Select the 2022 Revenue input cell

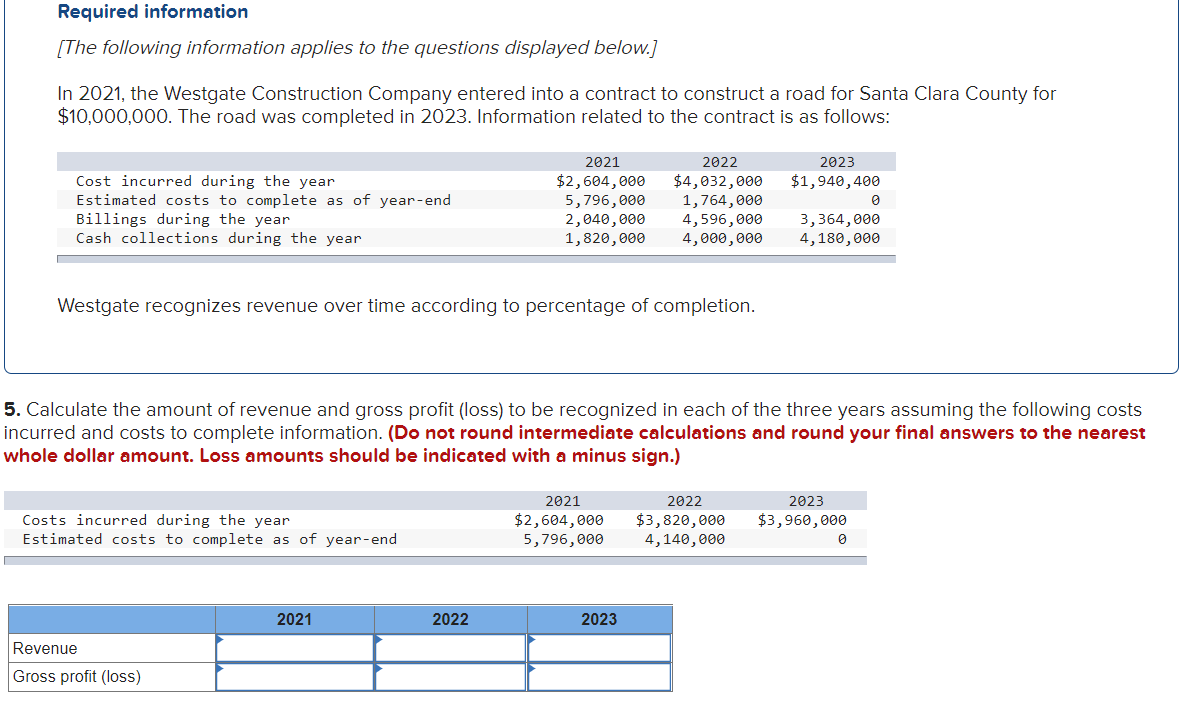click(451, 648)
